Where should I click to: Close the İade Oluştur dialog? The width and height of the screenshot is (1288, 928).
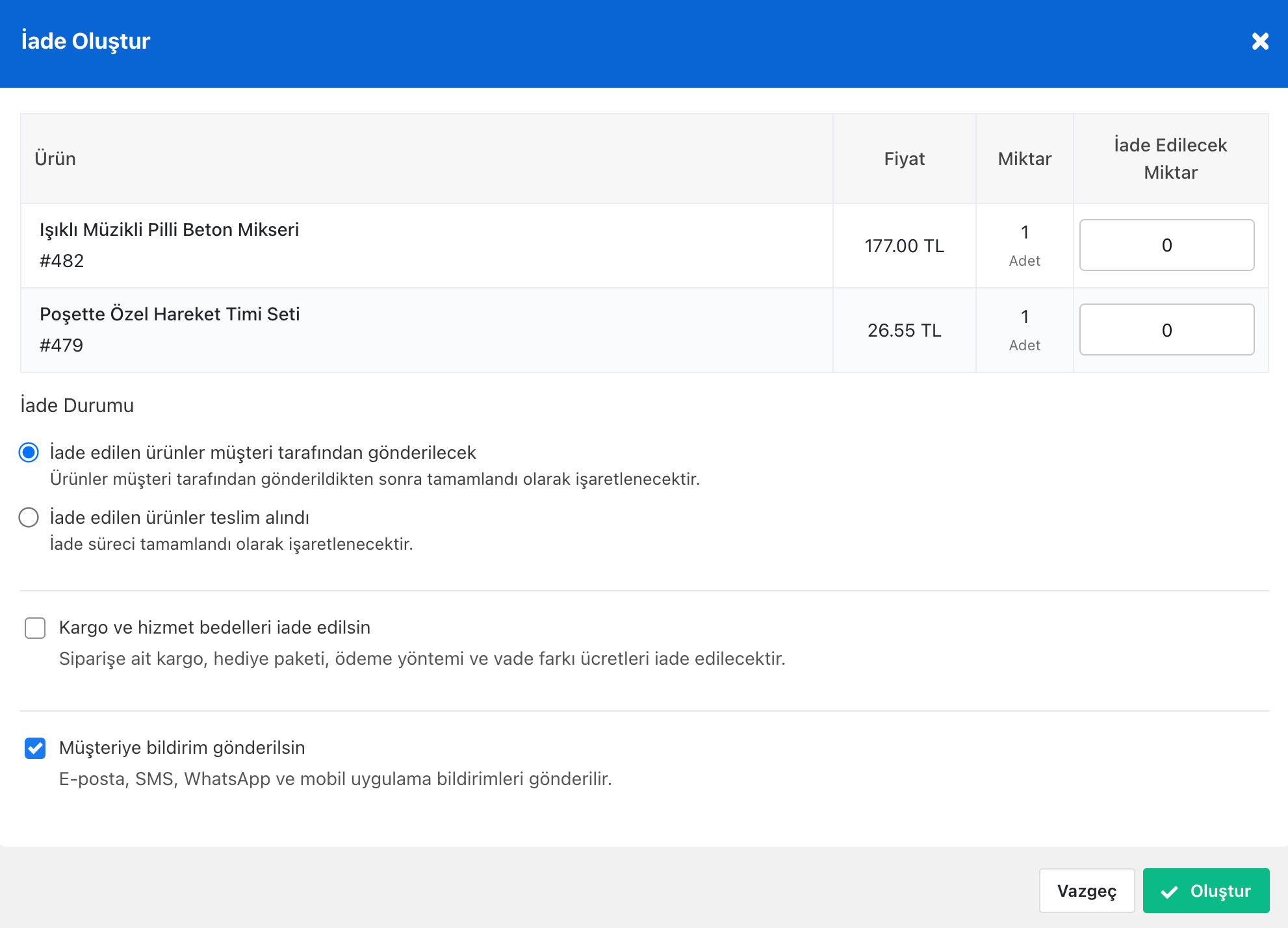(1260, 42)
